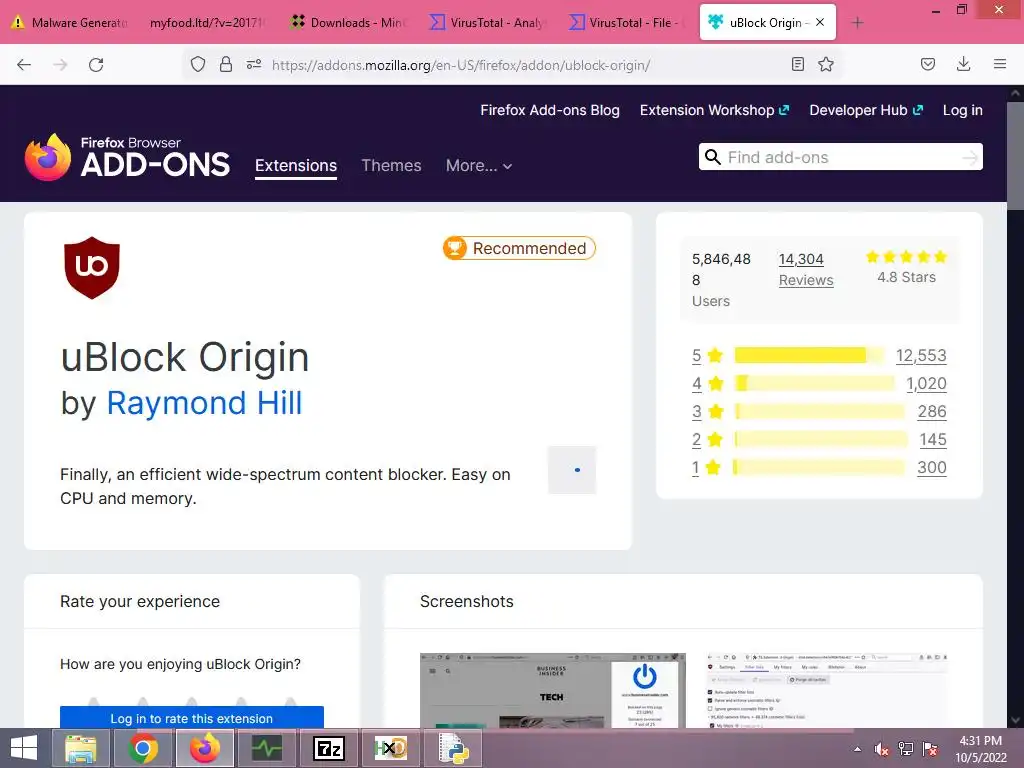Click the Firefox Browser Add-ons logo
The image size is (1024, 768).
127,157
